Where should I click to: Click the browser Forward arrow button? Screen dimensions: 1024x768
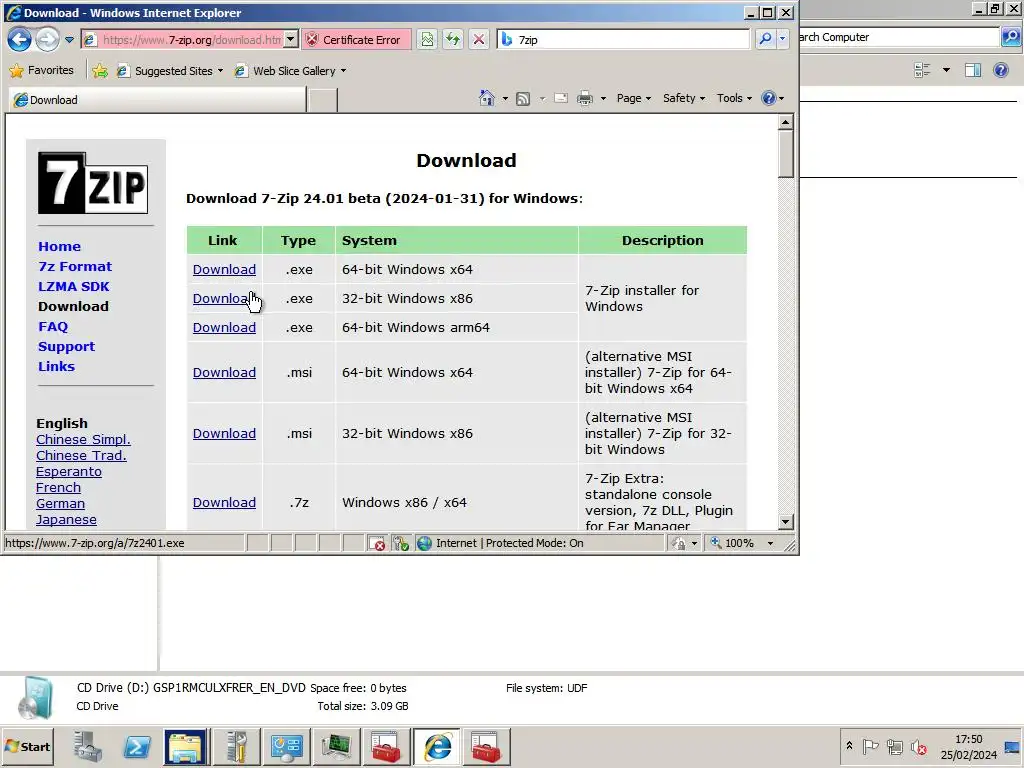pos(46,40)
